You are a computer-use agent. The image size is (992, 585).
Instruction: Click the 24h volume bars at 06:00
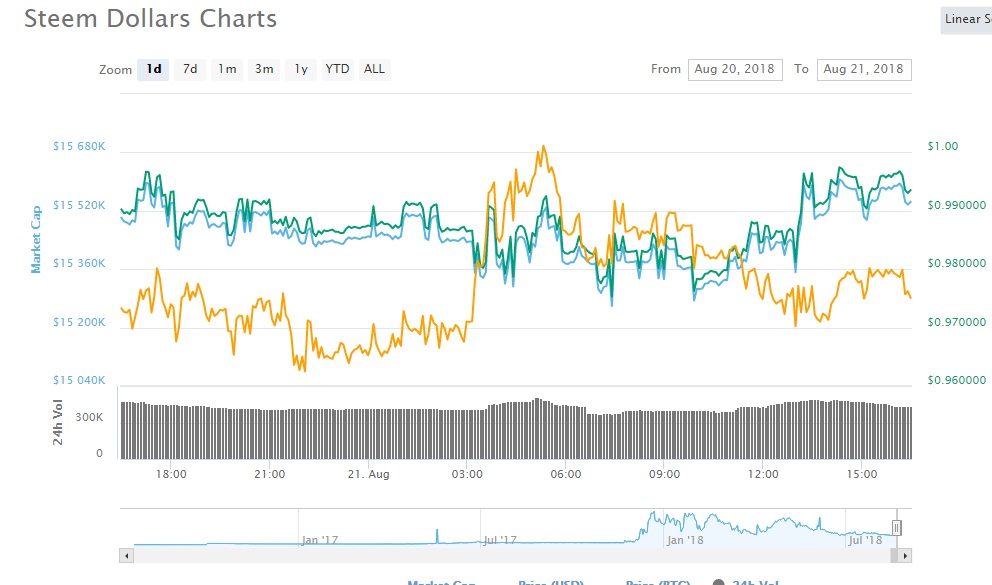566,432
